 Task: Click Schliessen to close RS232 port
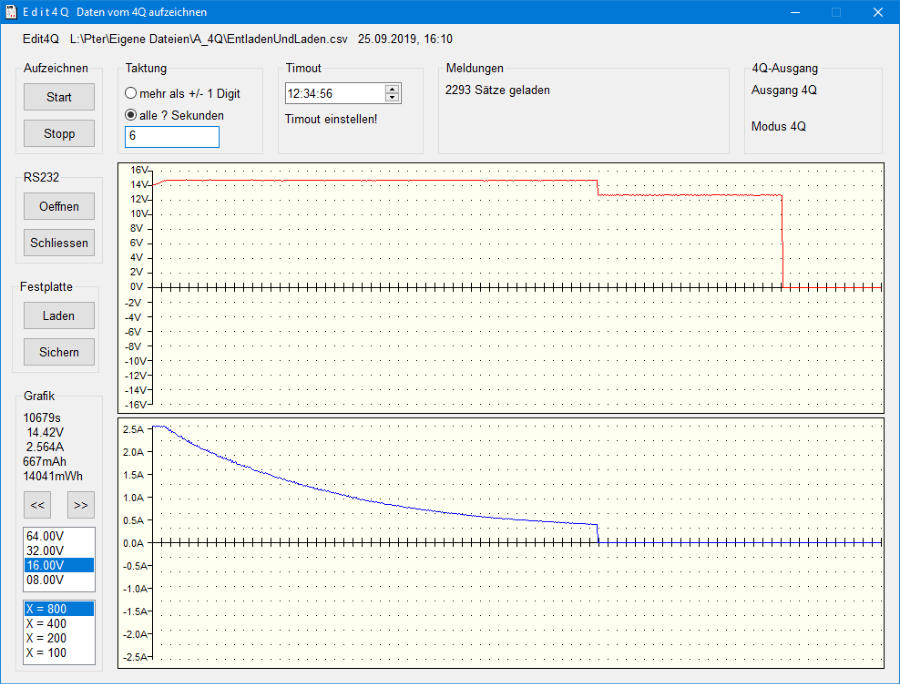(x=59, y=242)
